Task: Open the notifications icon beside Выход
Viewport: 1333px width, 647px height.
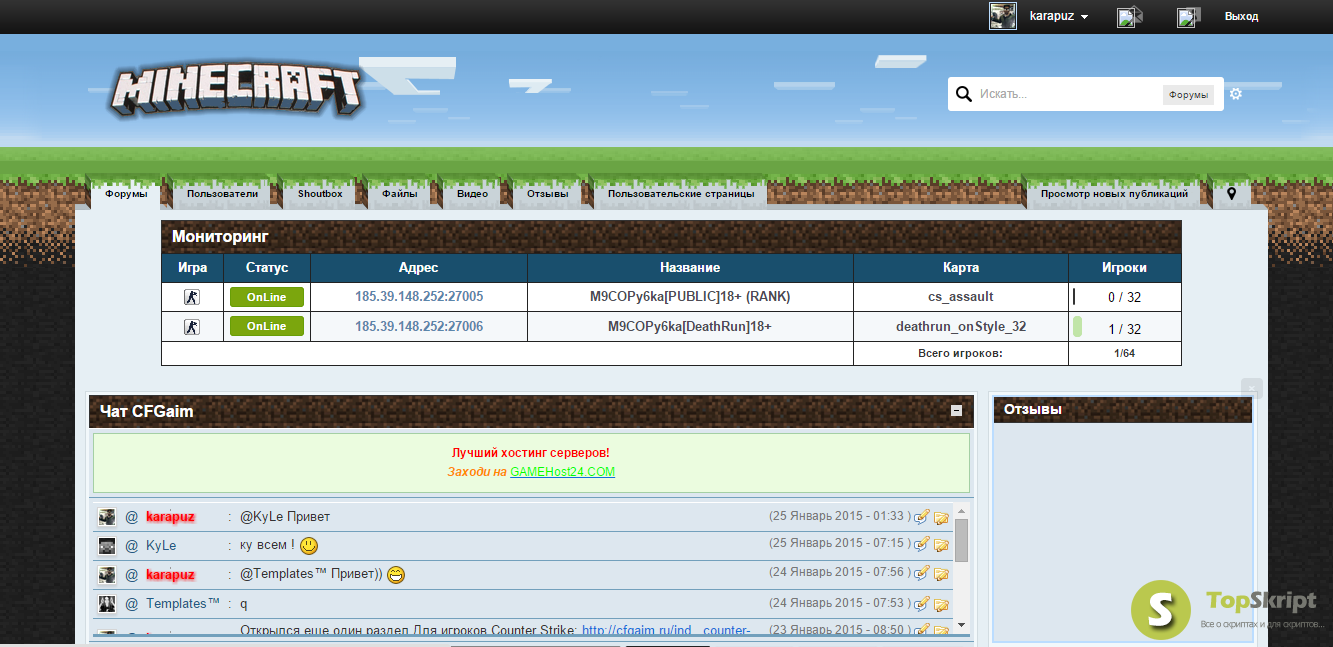Action: click(x=1188, y=17)
